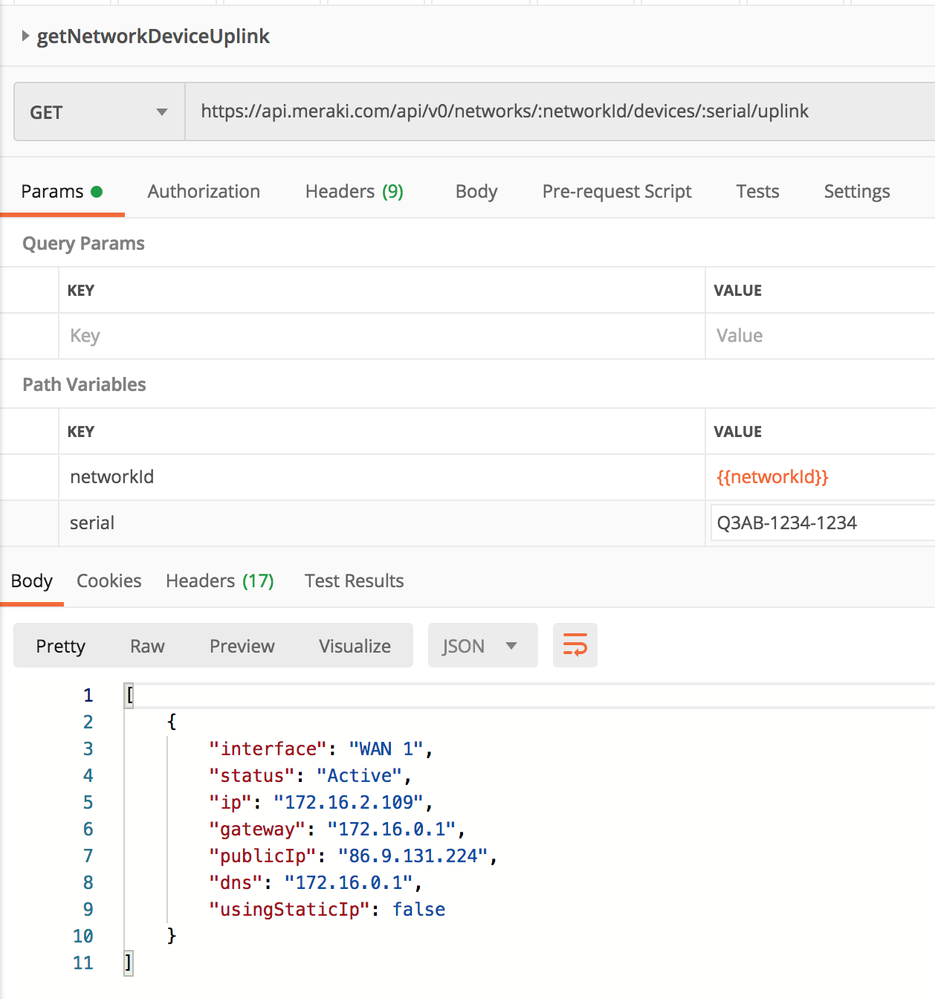Open the request Settings tab
The image size is (935, 999).
[856, 192]
